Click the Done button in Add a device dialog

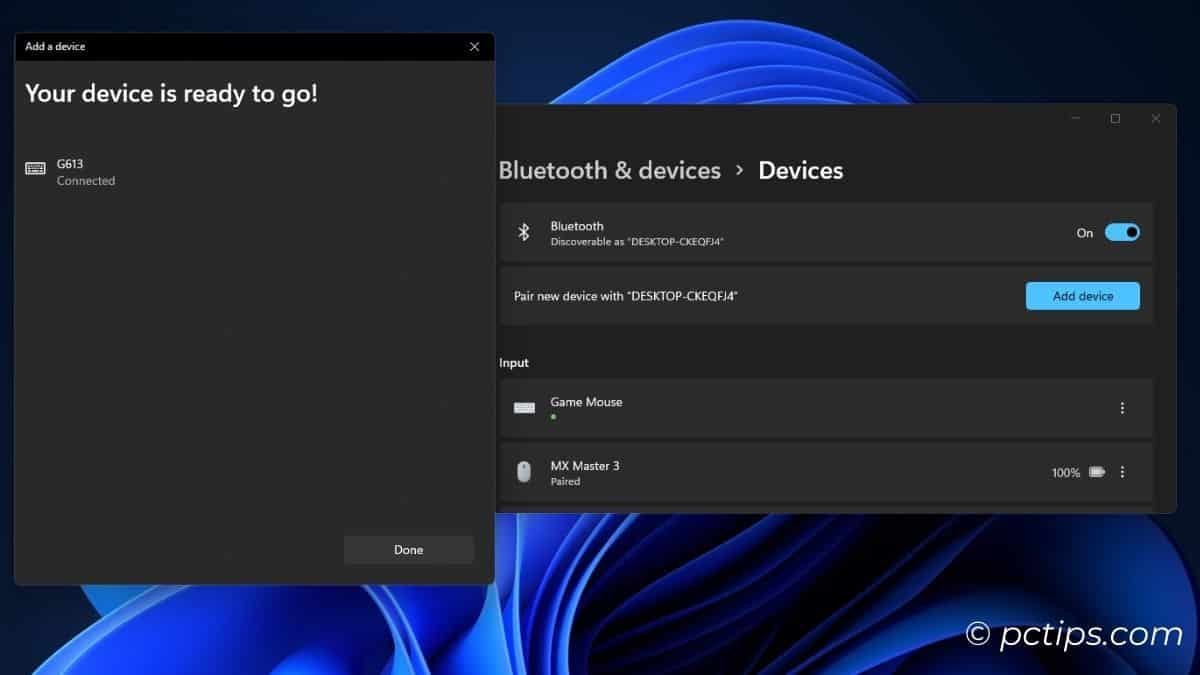(x=408, y=550)
